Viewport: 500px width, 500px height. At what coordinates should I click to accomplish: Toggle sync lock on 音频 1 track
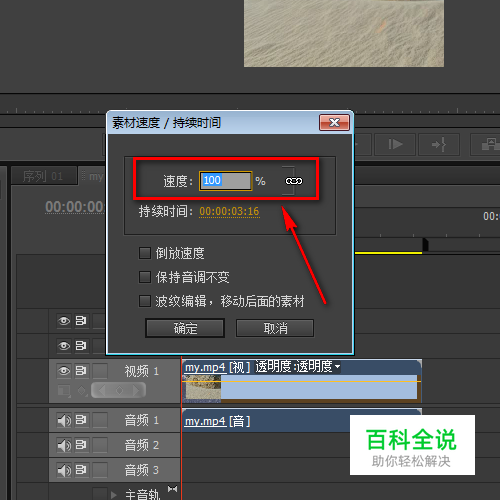(81, 420)
